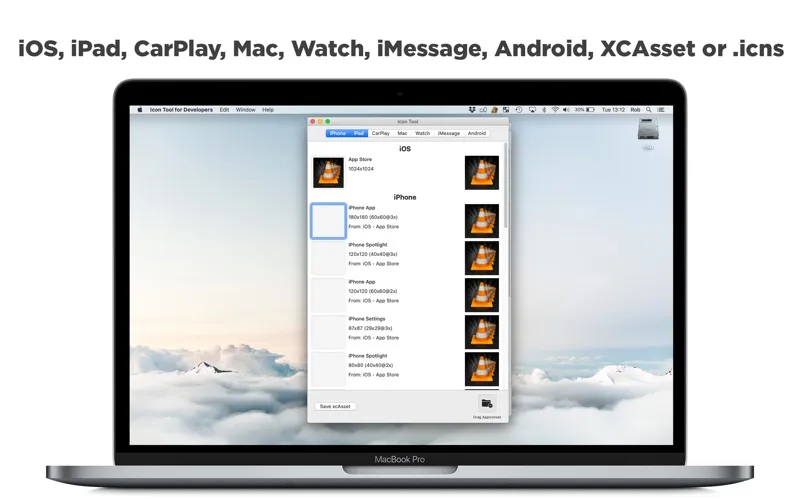The width and height of the screenshot is (800, 500).
Task: Click the "App Store" row label
Action: [360, 160]
